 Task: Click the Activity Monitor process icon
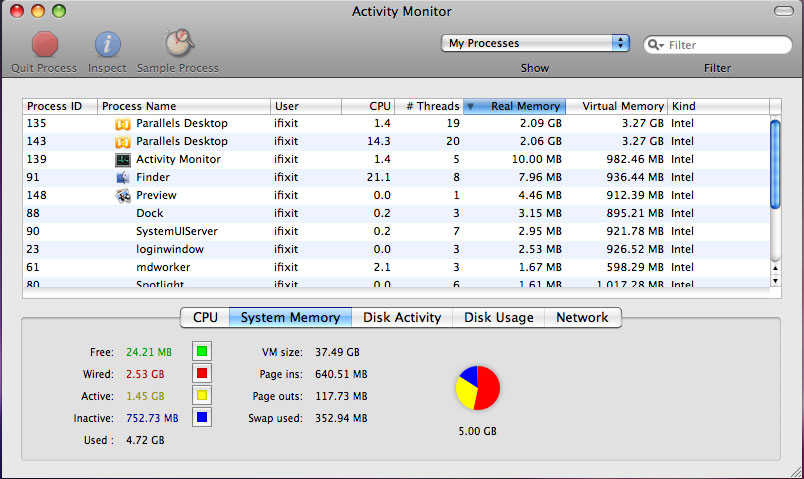[x=123, y=159]
